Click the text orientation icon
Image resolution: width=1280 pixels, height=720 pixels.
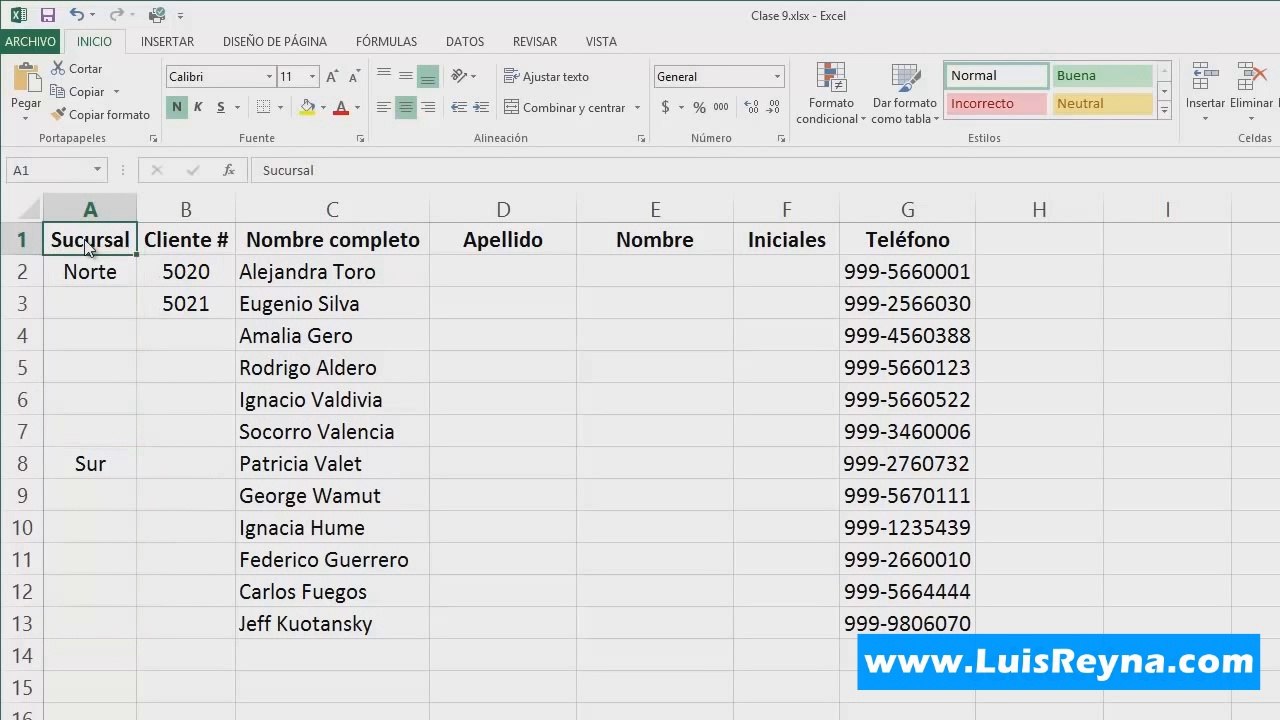pos(459,76)
